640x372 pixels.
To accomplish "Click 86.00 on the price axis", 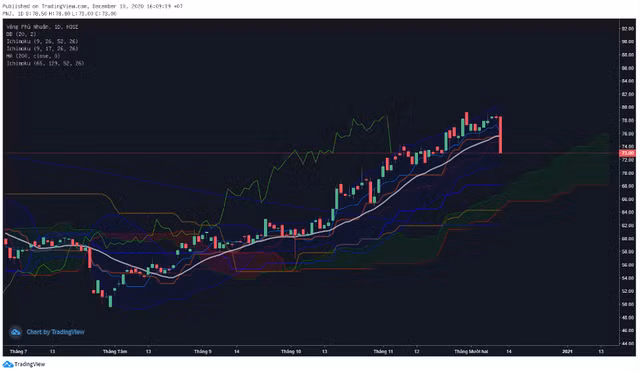I will pyautogui.click(x=627, y=68).
